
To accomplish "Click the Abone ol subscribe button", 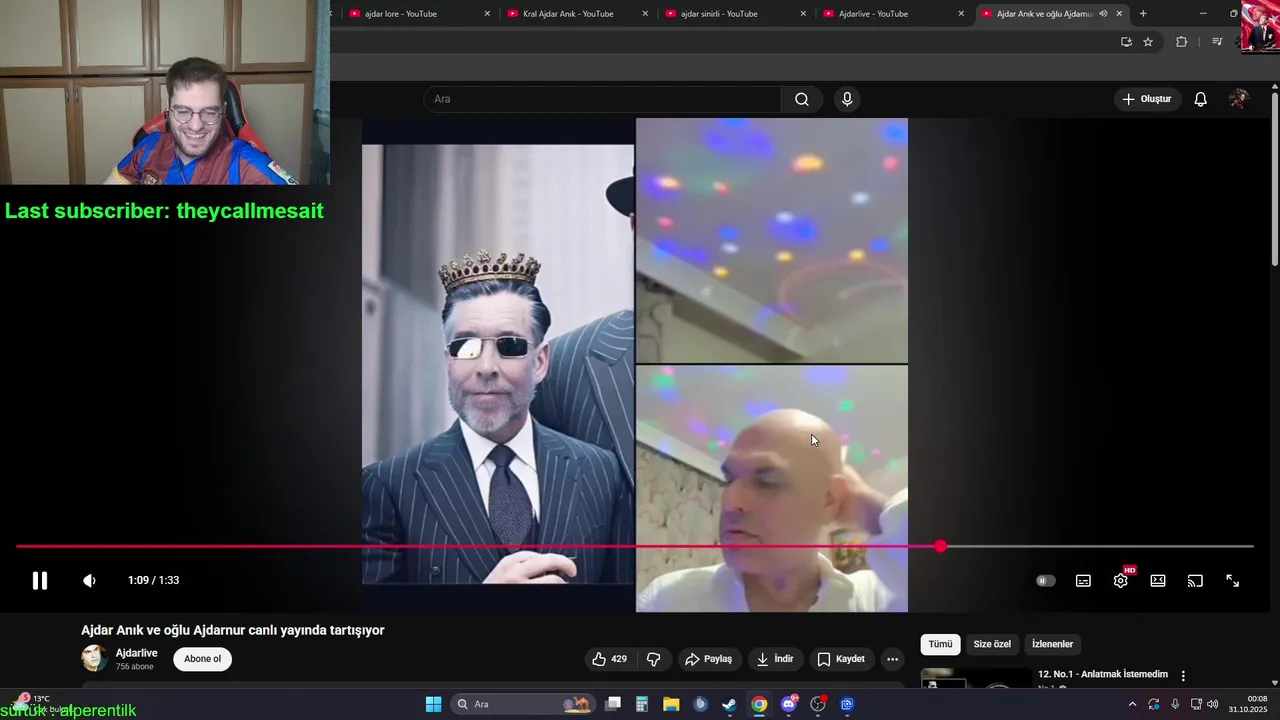I will 202,659.
